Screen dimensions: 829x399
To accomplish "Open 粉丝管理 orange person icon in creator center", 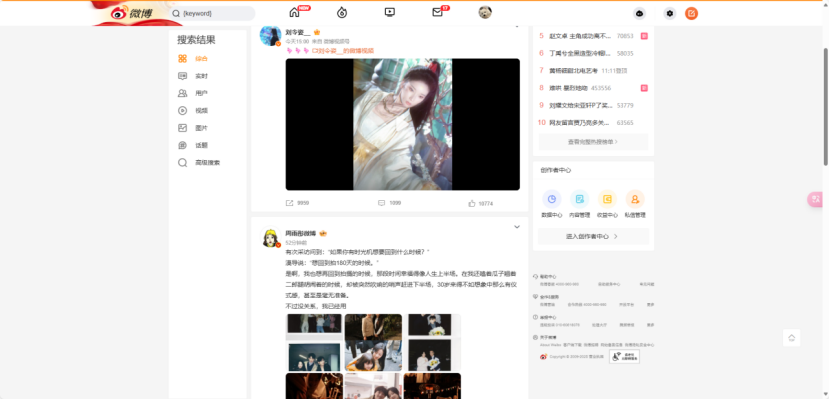I will click(x=635, y=199).
